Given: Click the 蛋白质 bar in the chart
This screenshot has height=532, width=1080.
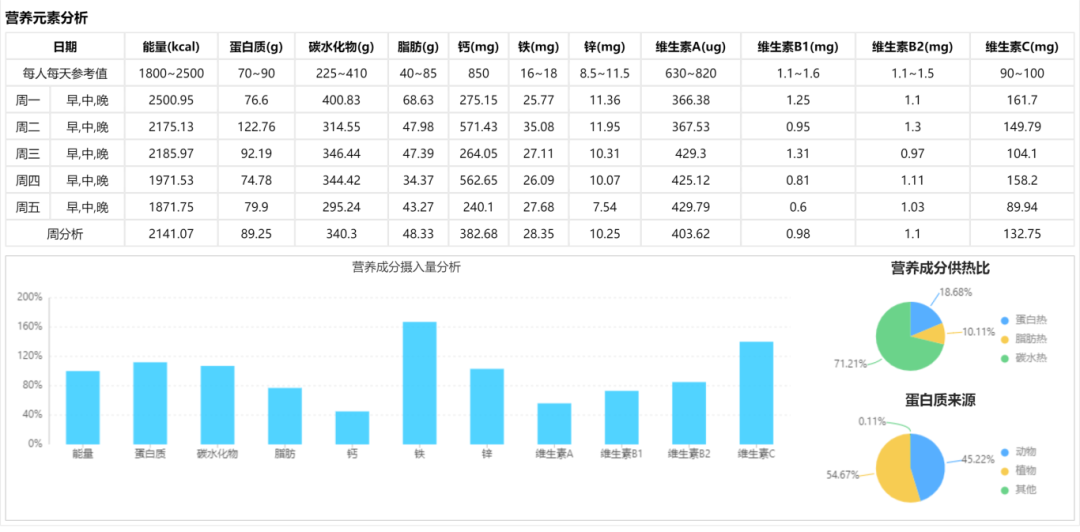Looking at the screenshot, I should [150, 403].
